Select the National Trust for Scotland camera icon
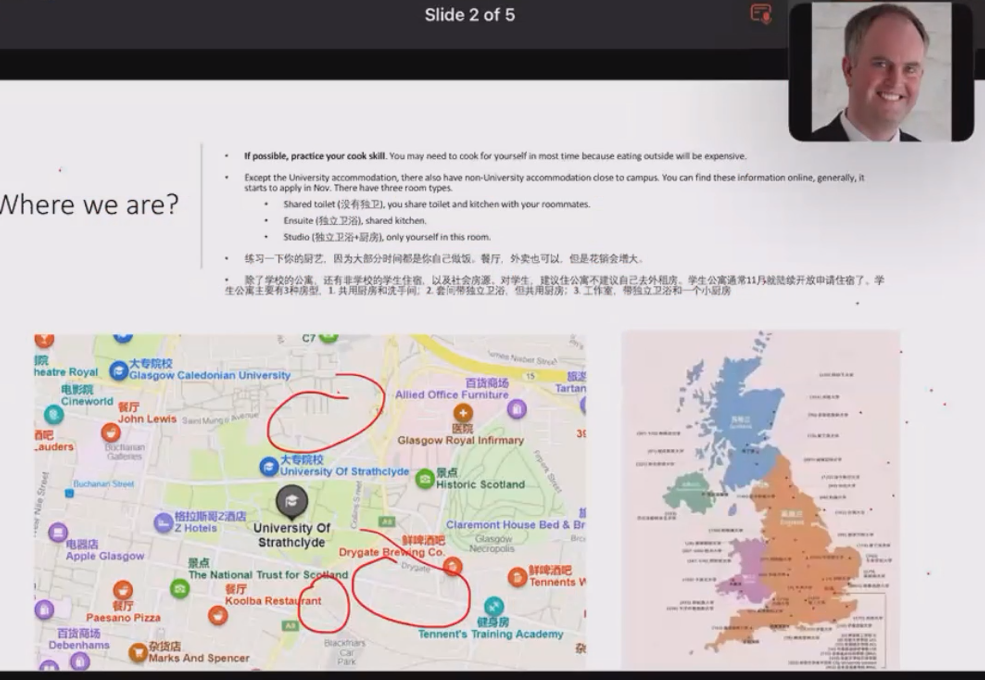 (x=179, y=588)
